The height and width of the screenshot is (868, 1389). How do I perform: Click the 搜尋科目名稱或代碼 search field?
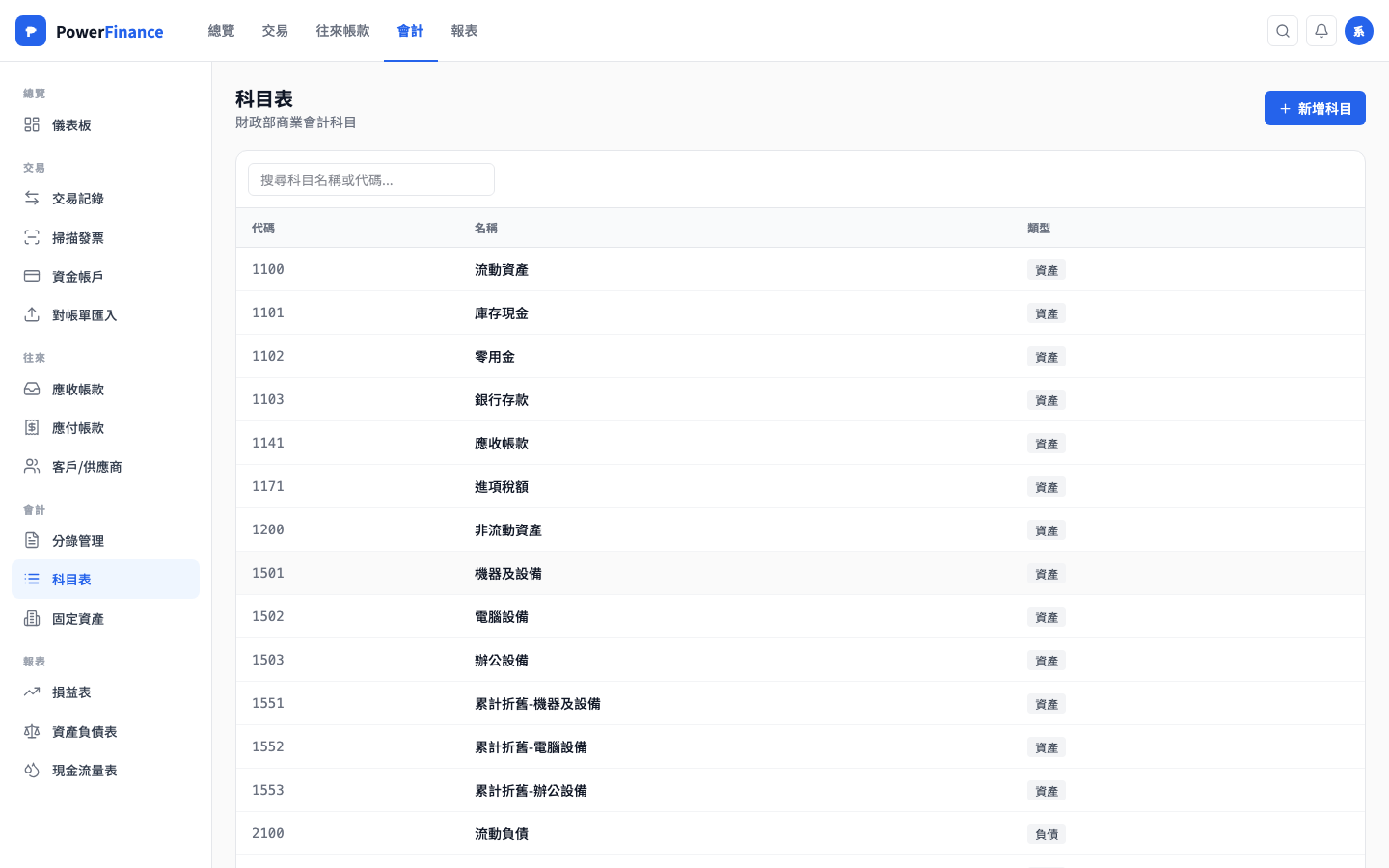tap(371, 179)
